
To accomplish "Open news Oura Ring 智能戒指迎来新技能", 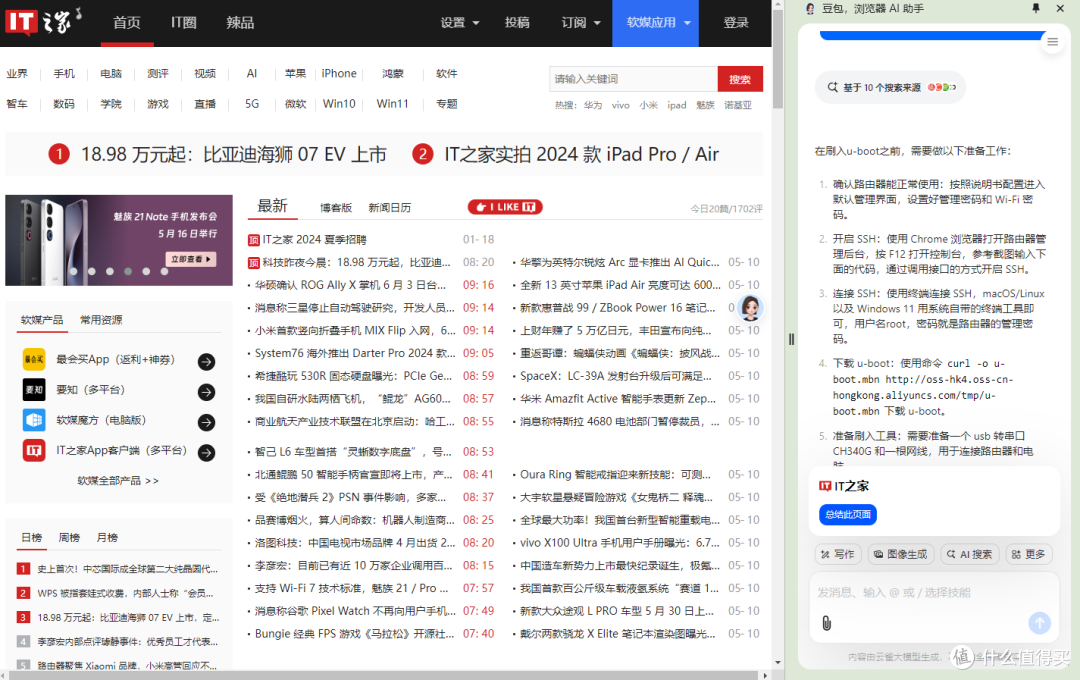I will 615,475.
